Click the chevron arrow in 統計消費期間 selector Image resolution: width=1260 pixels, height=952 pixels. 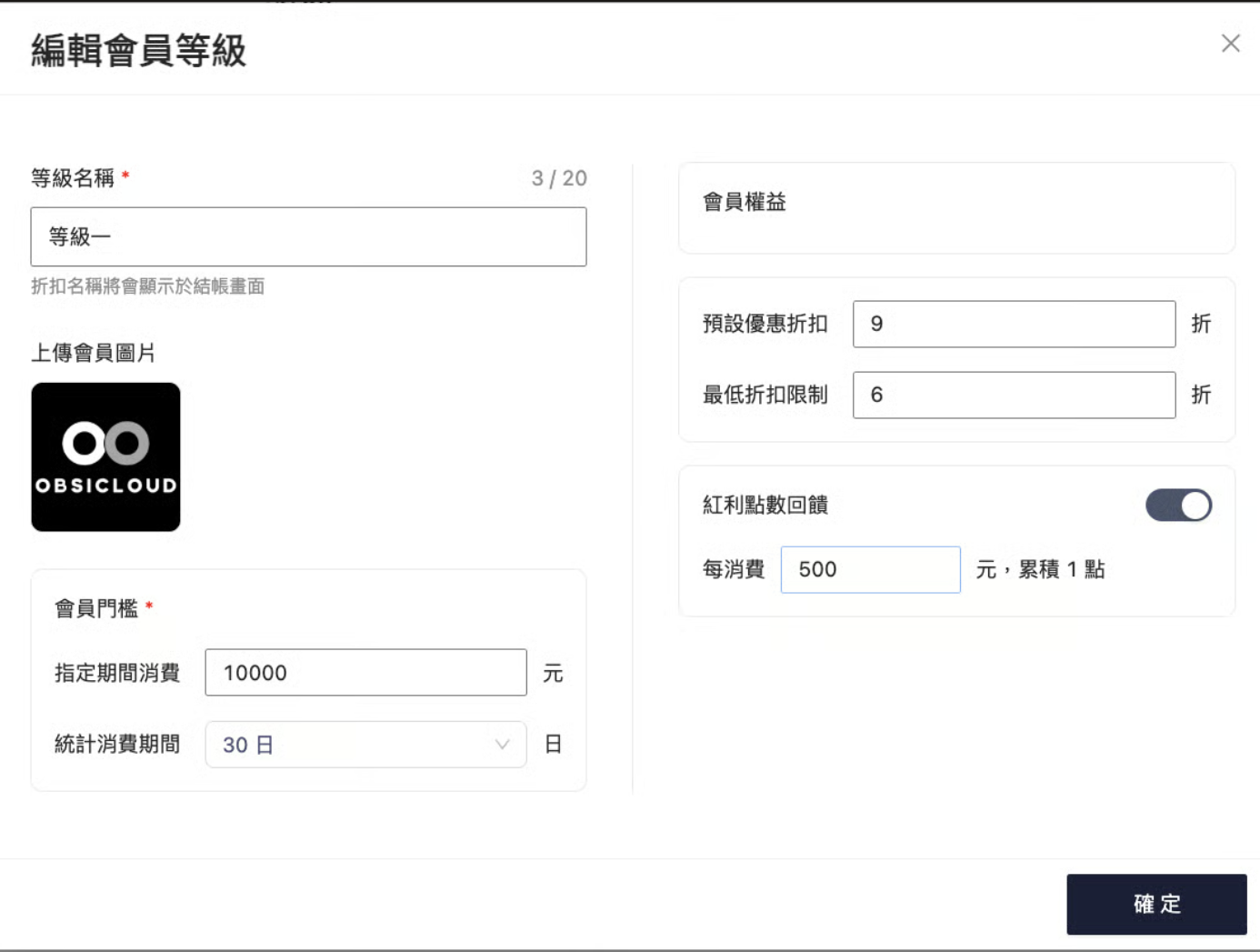[502, 745]
